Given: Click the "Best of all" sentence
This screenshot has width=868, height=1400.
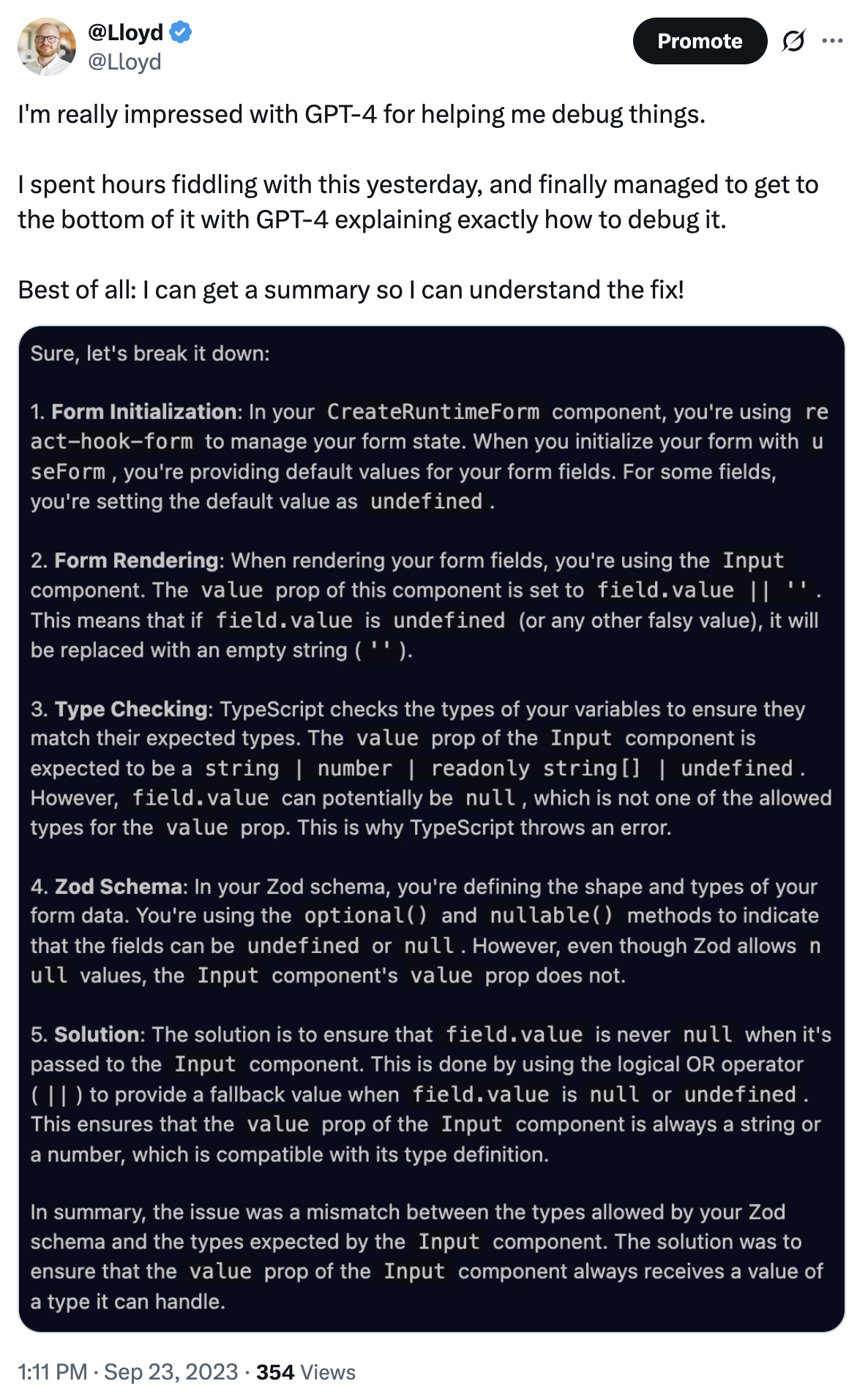Looking at the screenshot, I should pyautogui.click(x=351, y=290).
